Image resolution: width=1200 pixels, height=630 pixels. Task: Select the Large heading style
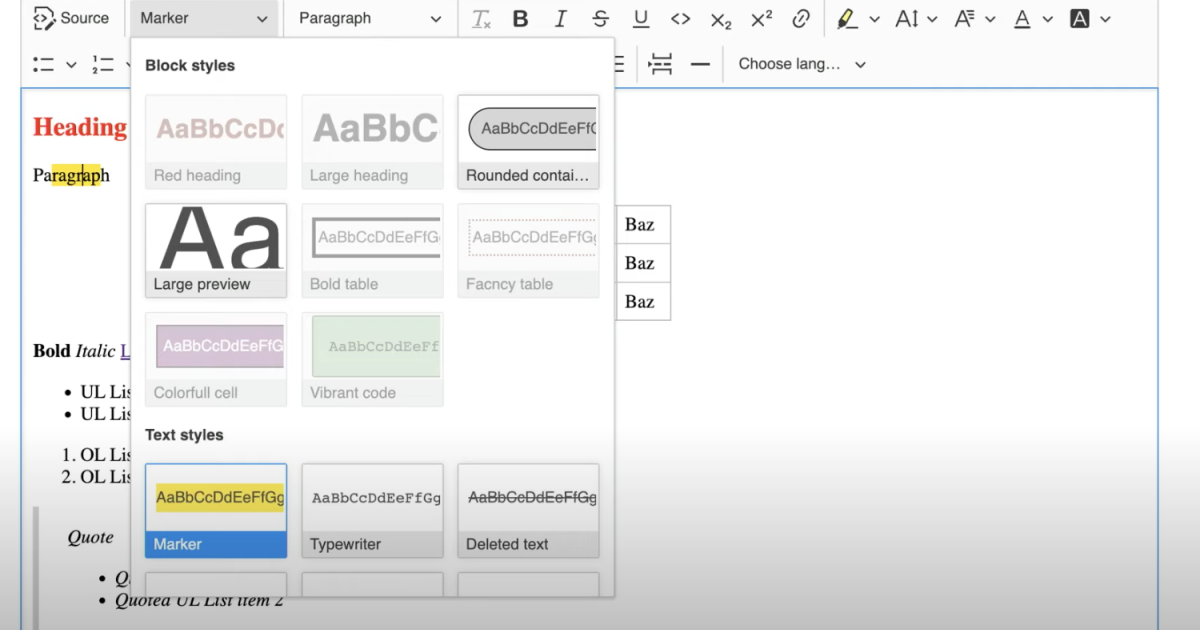click(x=372, y=142)
